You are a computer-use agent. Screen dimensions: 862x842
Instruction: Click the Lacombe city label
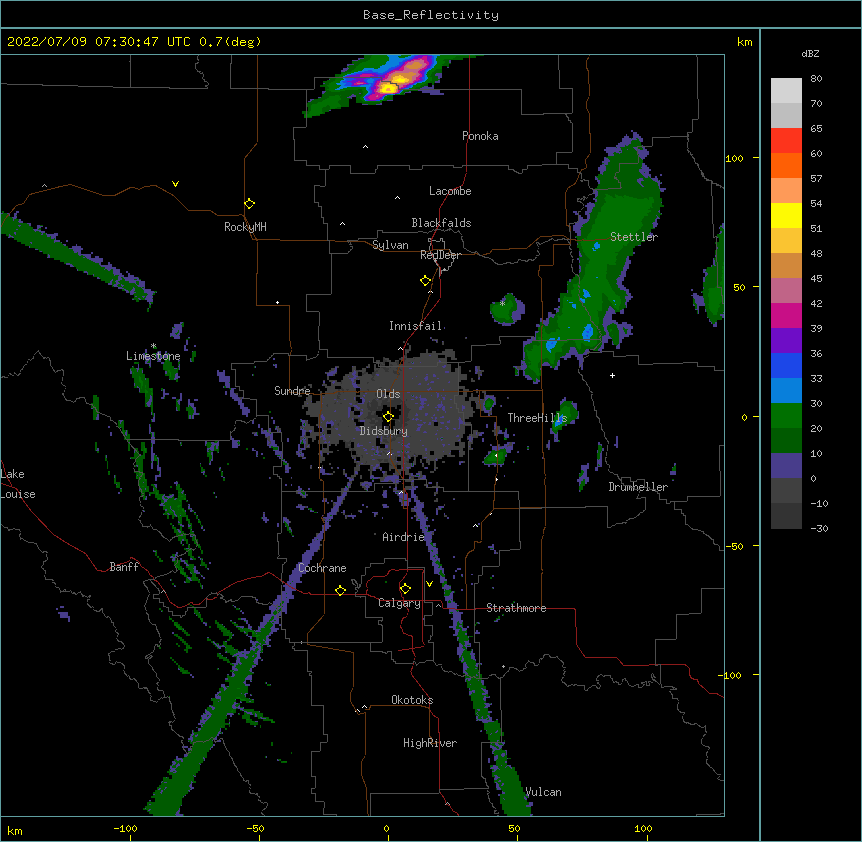tap(450, 191)
